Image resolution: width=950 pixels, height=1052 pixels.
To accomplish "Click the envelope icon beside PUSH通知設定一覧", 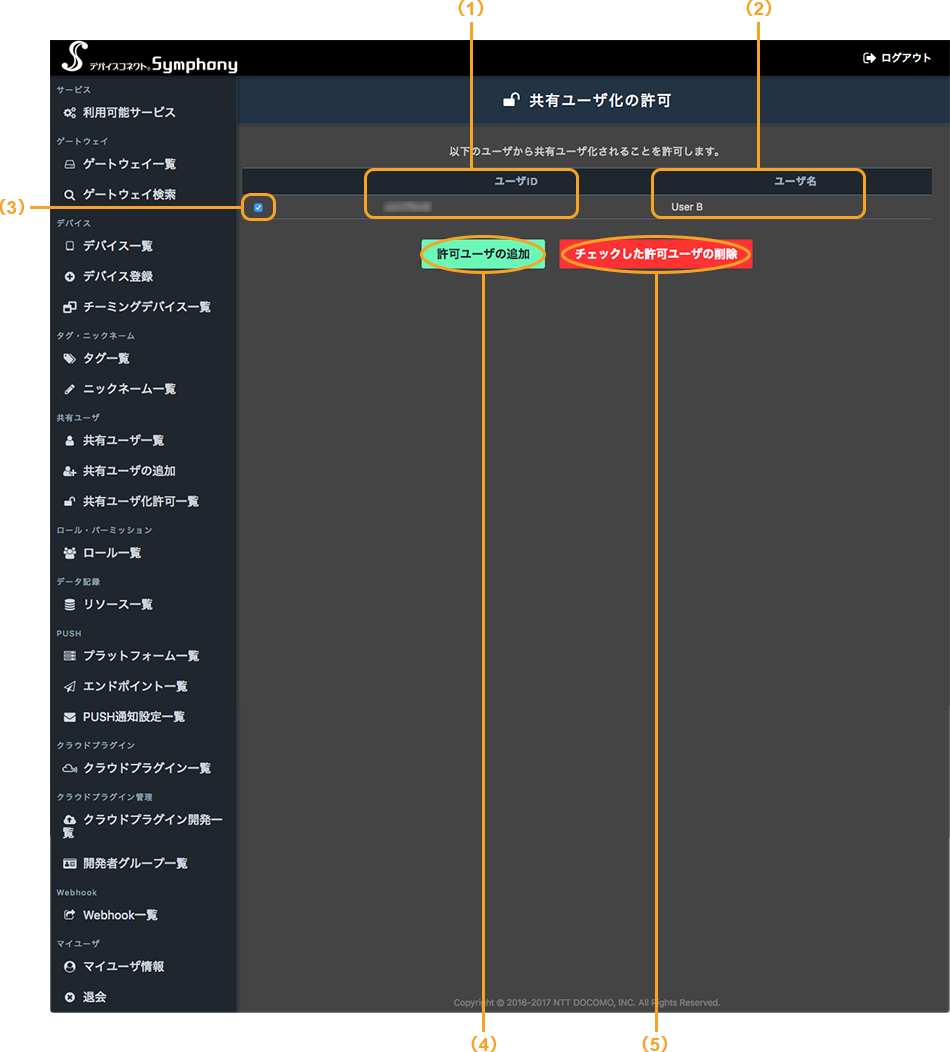I will [69, 717].
